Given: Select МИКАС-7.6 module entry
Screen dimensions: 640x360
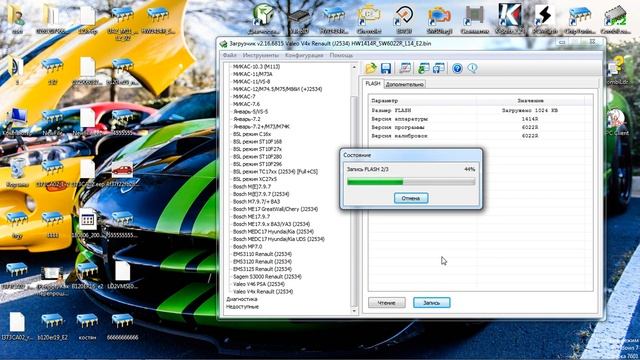Looking at the screenshot, I should (x=246, y=104).
